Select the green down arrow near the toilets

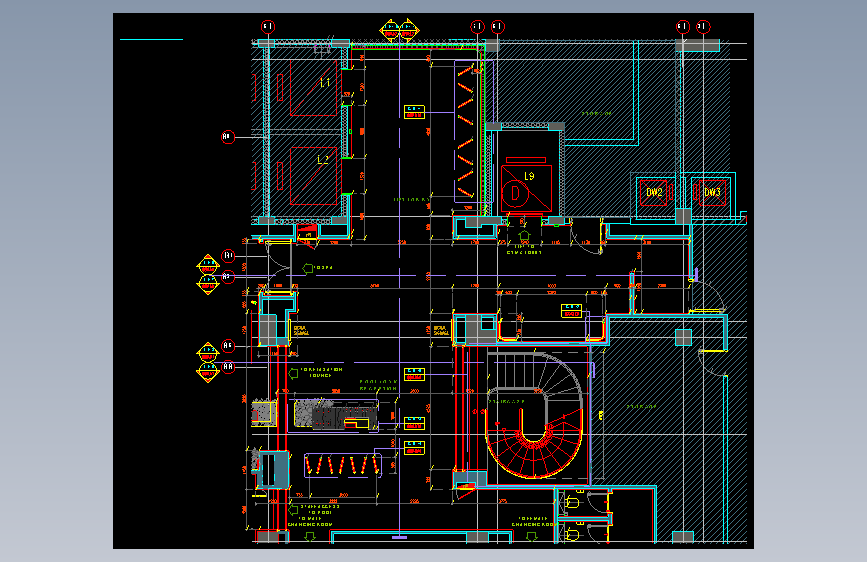click(x=531, y=536)
